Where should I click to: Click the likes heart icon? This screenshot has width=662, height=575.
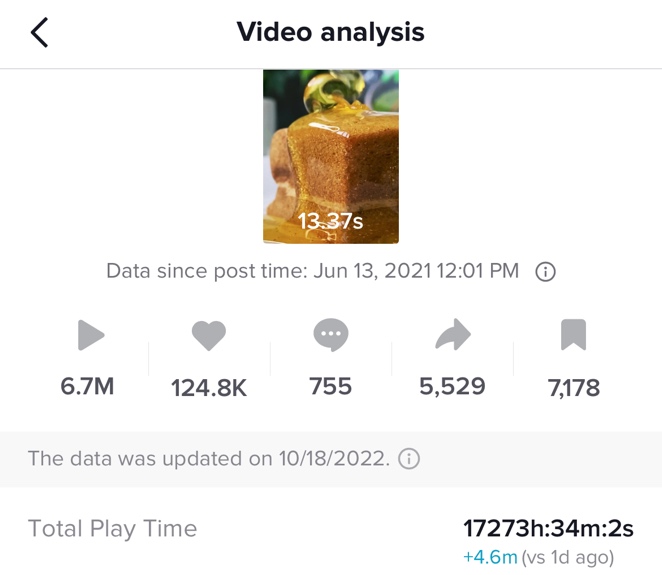click(x=209, y=336)
